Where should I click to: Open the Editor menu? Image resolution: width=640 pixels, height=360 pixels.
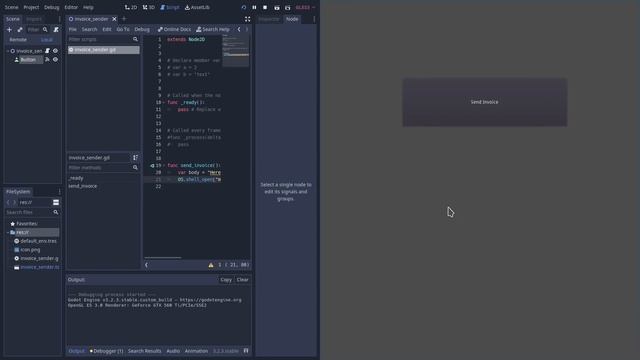71,7
